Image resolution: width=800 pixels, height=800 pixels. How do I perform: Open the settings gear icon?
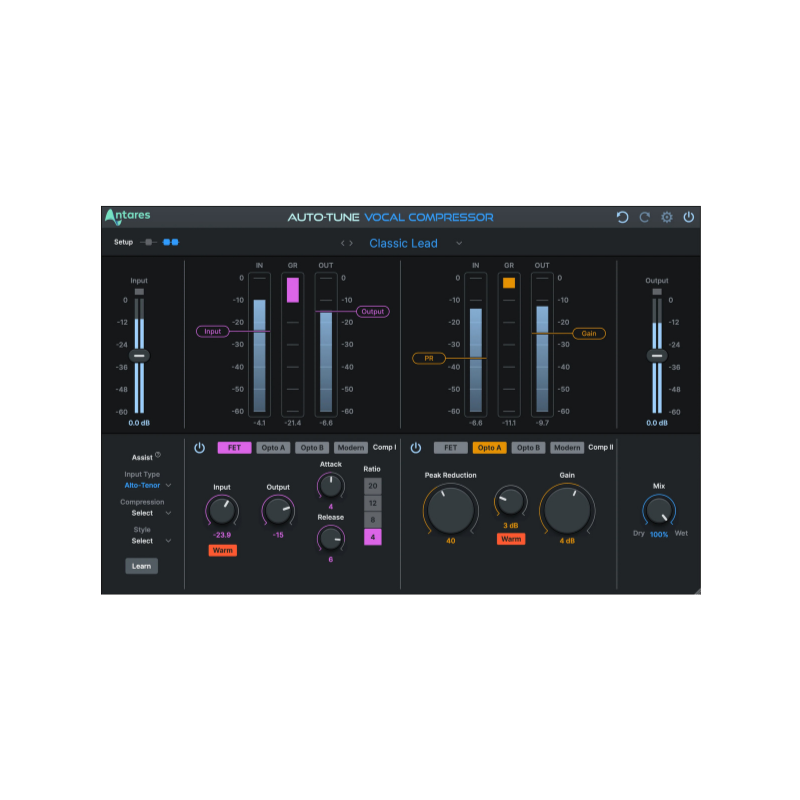(x=666, y=217)
